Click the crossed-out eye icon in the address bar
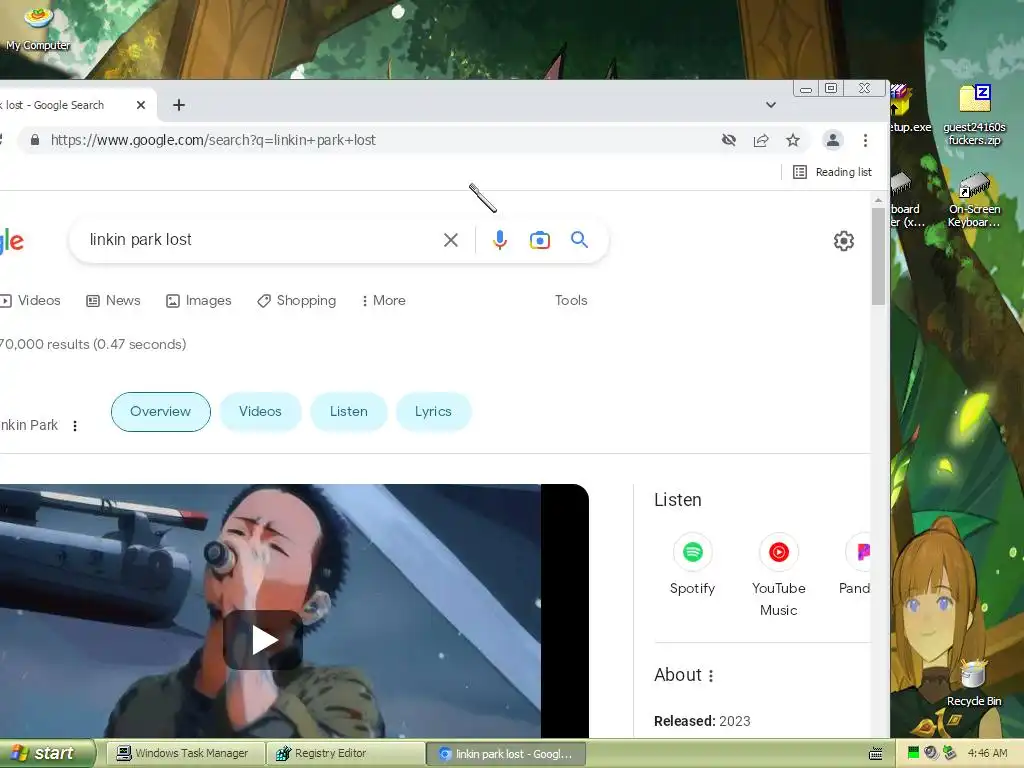 click(729, 140)
